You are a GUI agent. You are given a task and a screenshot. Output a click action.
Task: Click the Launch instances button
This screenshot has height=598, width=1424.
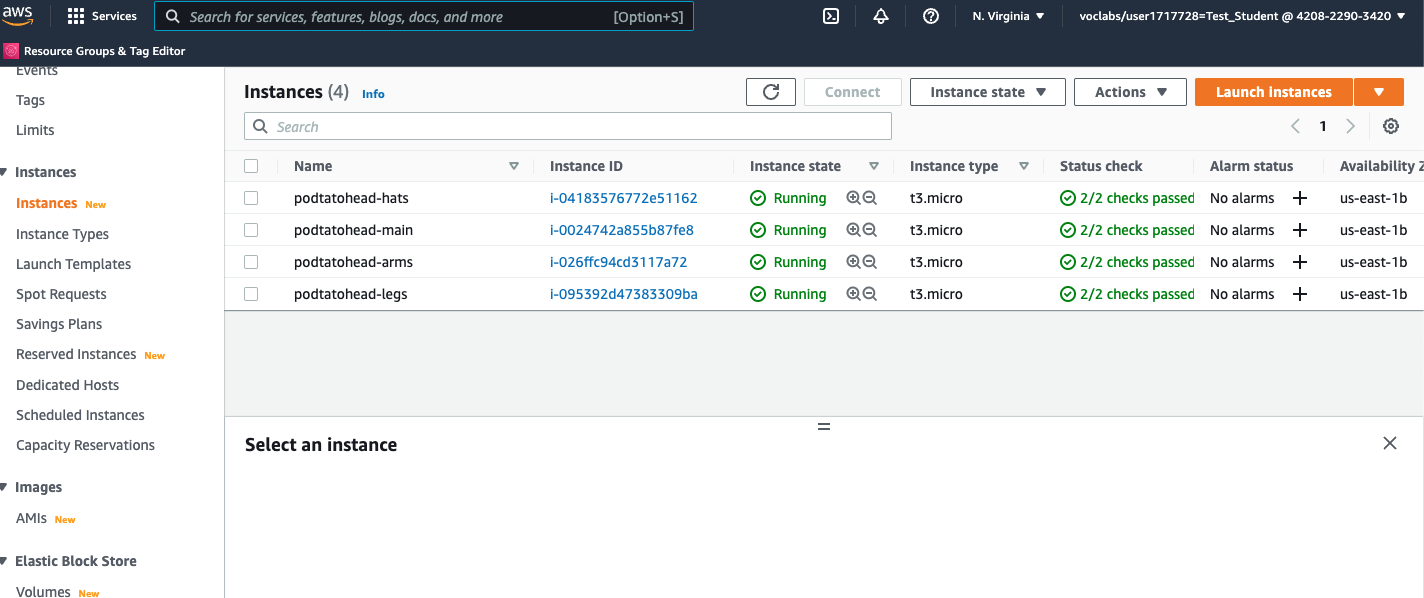tap(1273, 92)
